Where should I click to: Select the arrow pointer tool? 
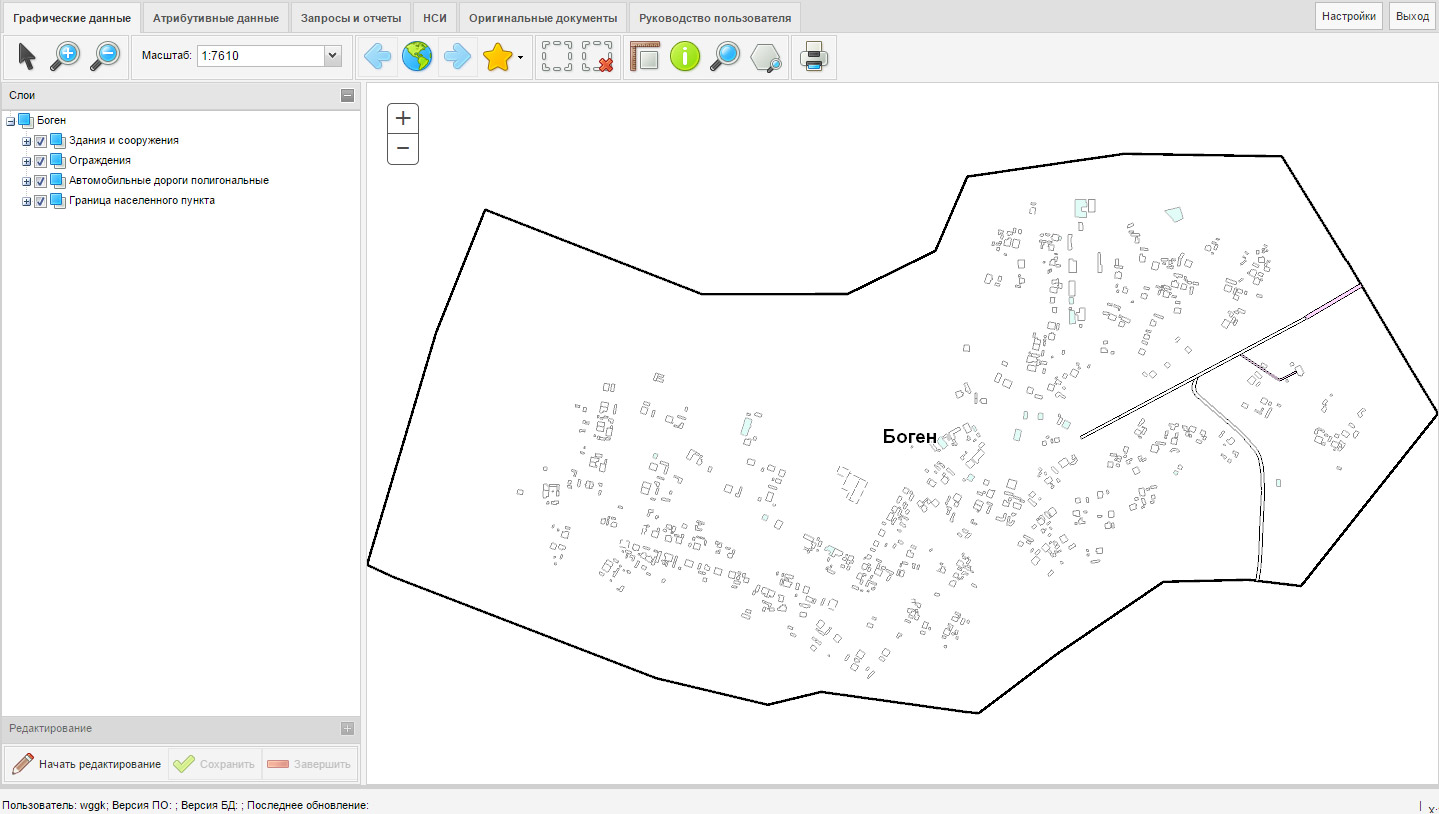[x=27, y=57]
